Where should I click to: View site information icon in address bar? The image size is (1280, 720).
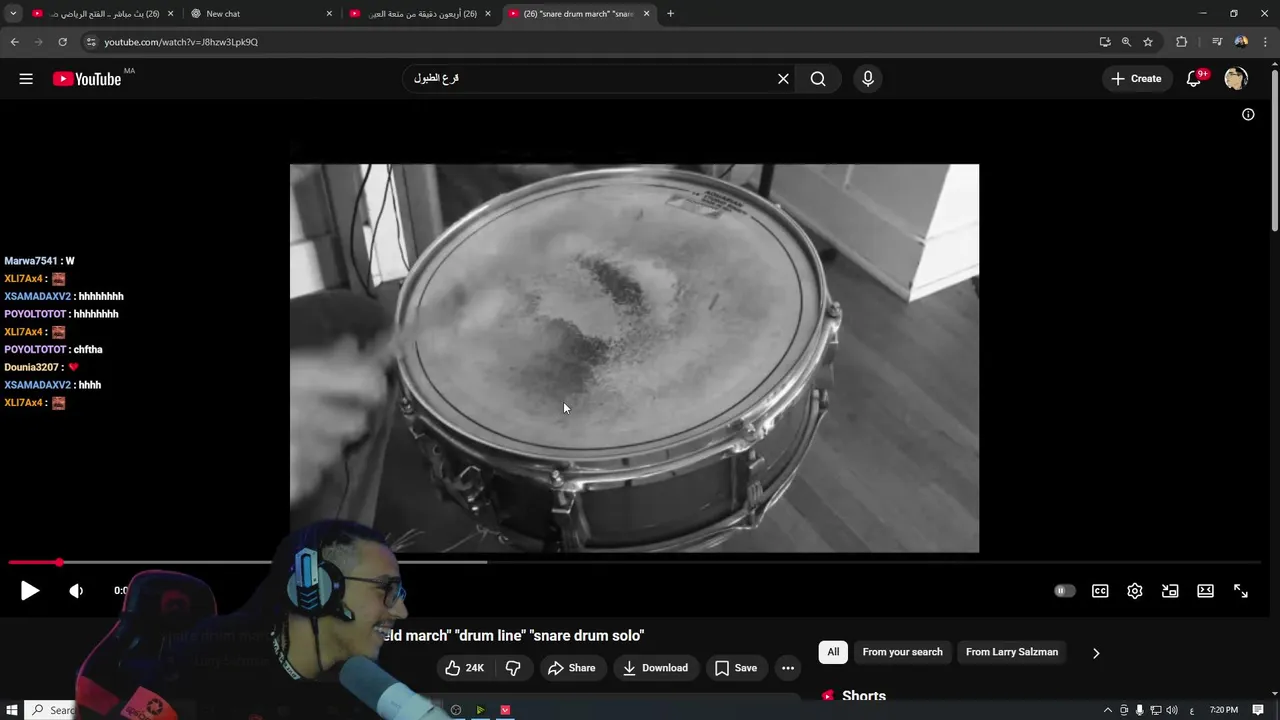tap(90, 42)
